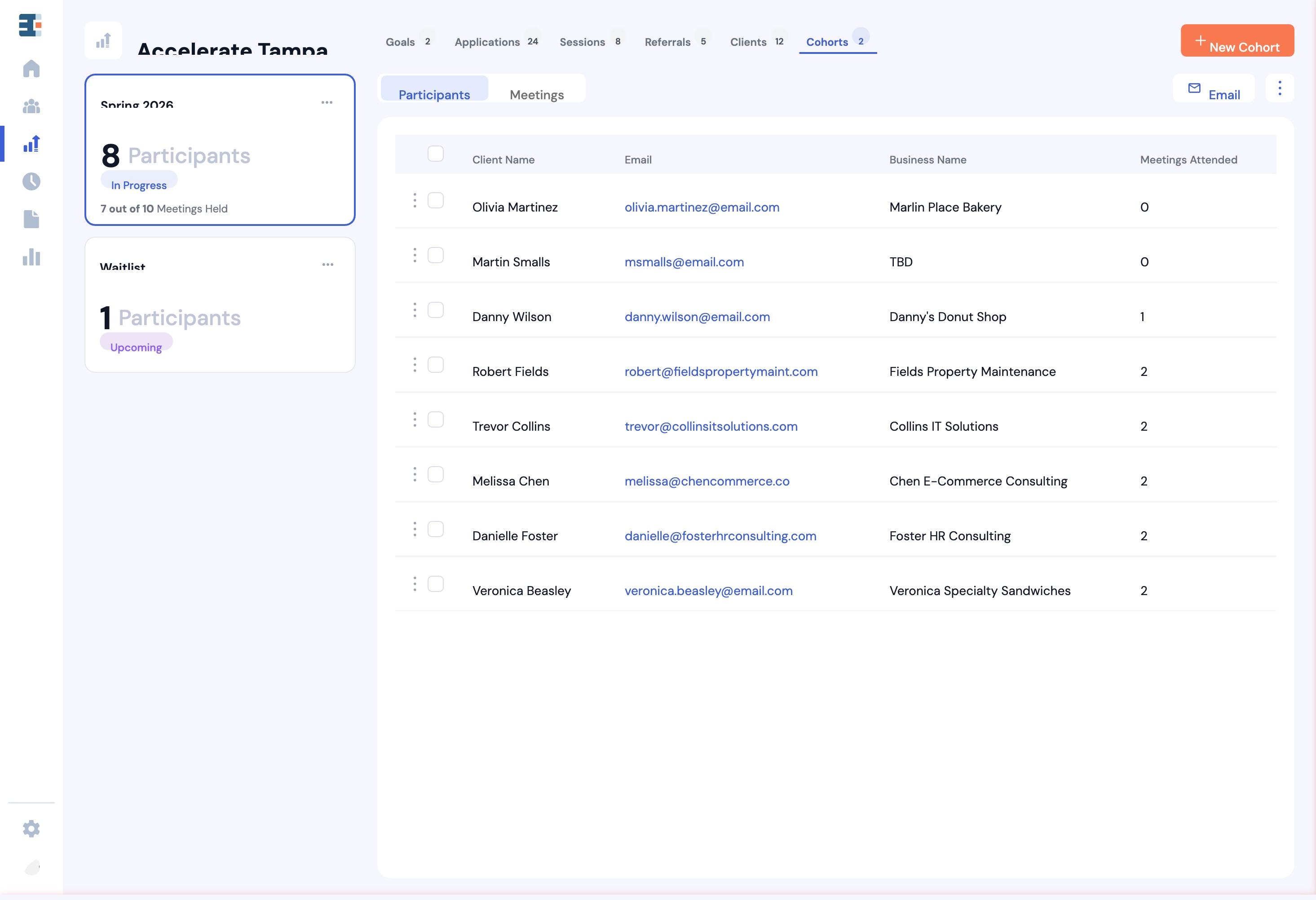The width and height of the screenshot is (1316, 900).
Task: Select the people icon in the sidebar
Action: 32,106
